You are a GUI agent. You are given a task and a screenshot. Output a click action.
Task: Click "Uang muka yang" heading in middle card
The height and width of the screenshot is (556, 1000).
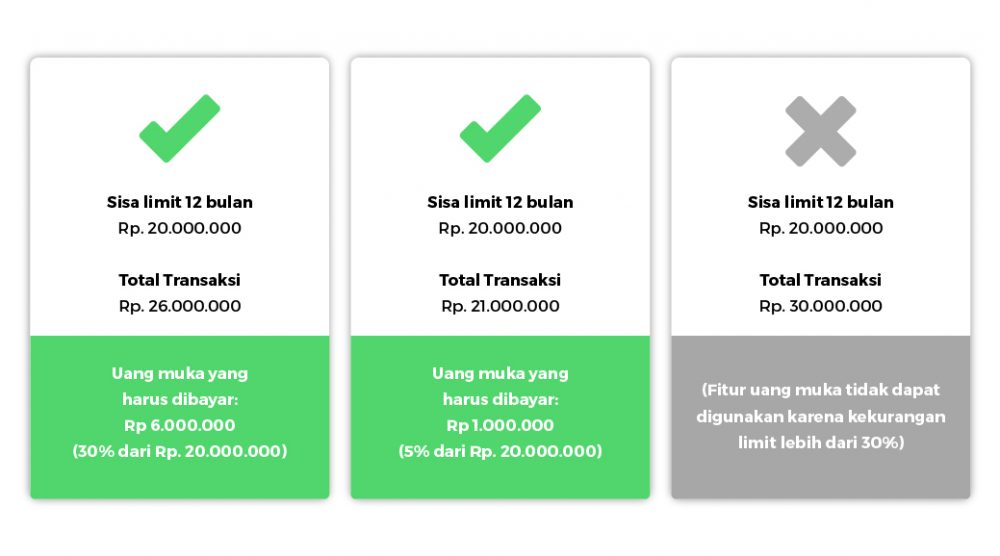coord(500,373)
